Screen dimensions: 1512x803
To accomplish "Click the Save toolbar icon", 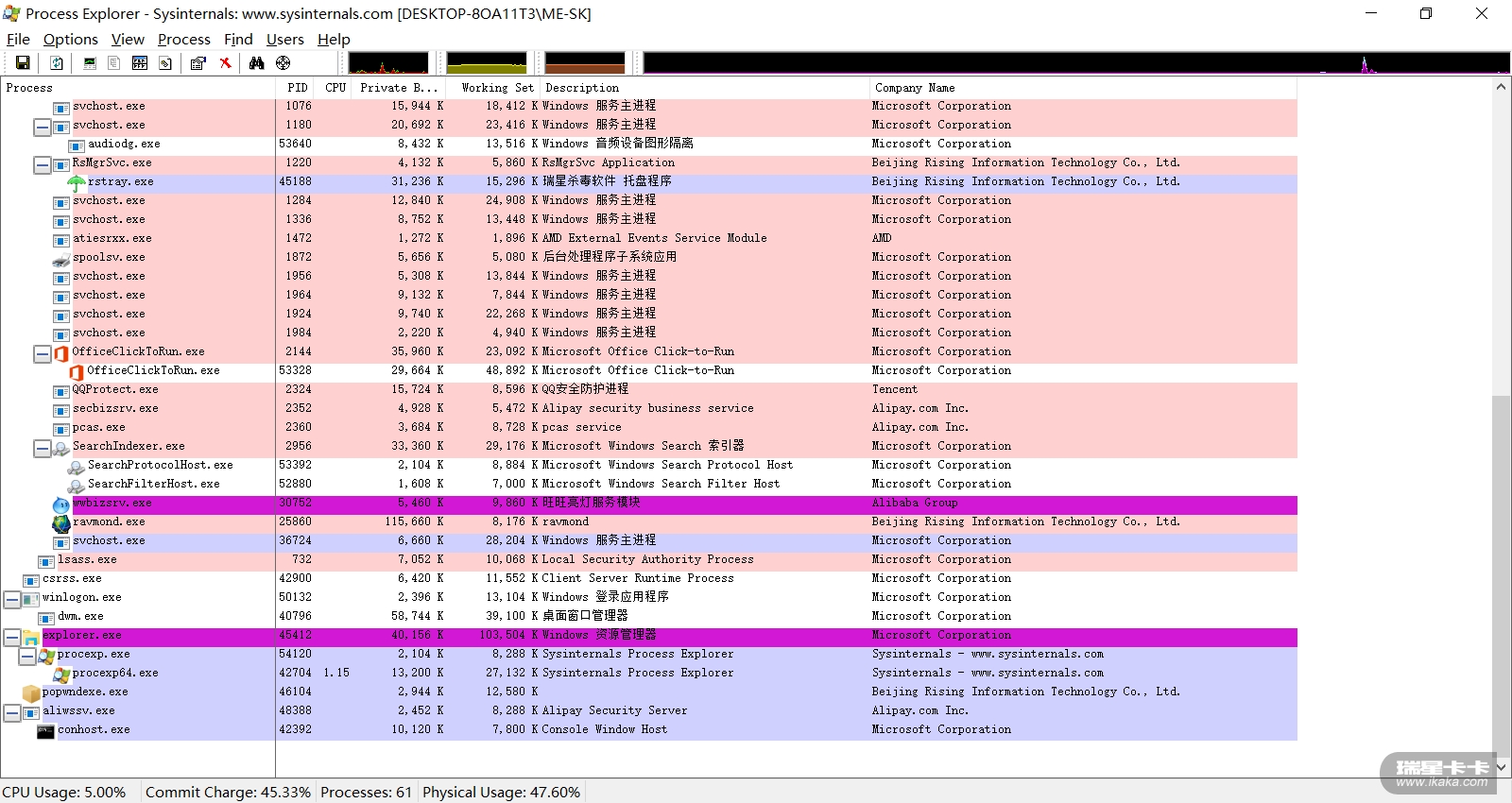I will 23,63.
